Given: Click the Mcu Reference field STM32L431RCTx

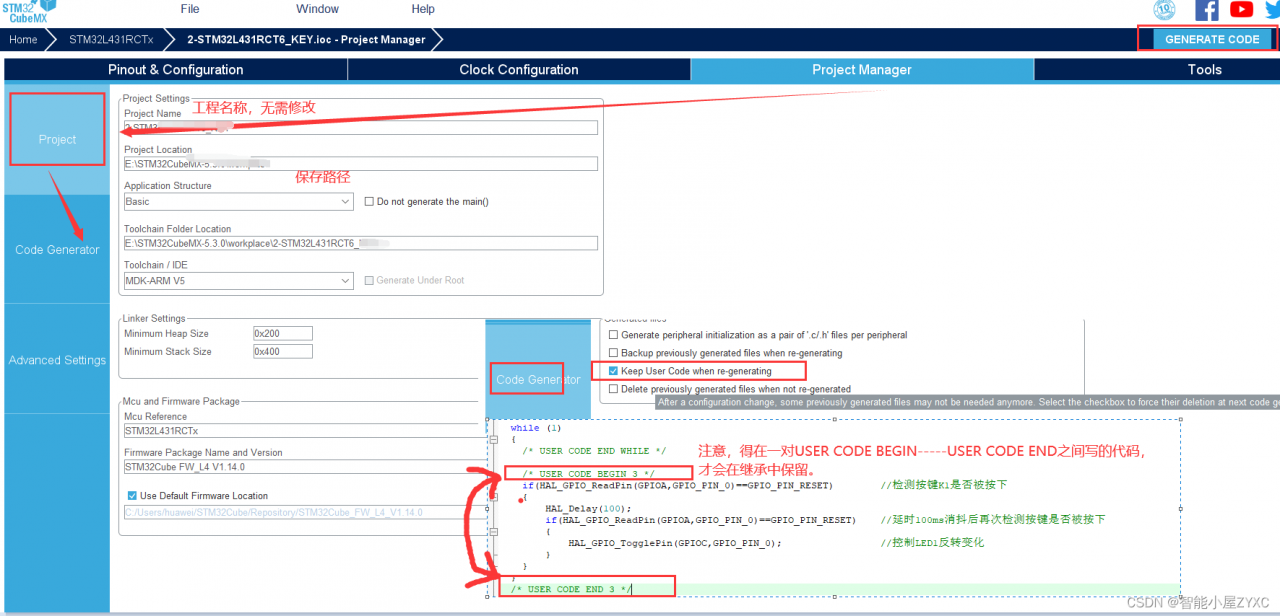Looking at the screenshot, I should (304, 431).
